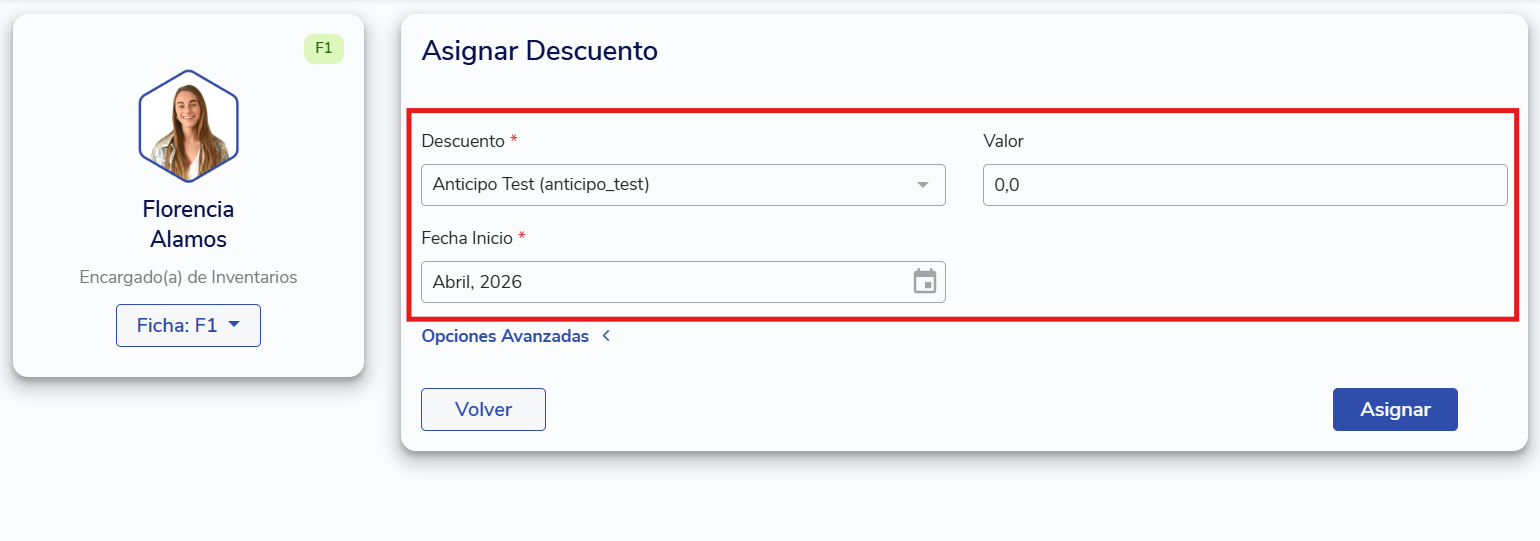Click the Fecha Inicio field label
The width and height of the screenshot is (1540, 541).
(467, 238)
